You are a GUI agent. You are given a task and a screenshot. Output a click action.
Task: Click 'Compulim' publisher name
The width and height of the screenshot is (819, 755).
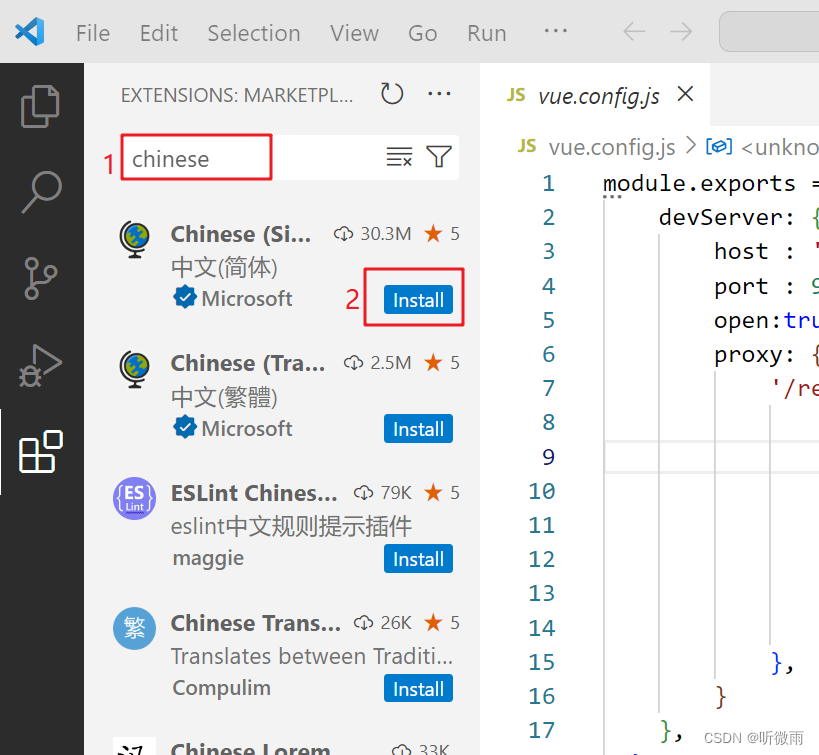click(221, 688)
